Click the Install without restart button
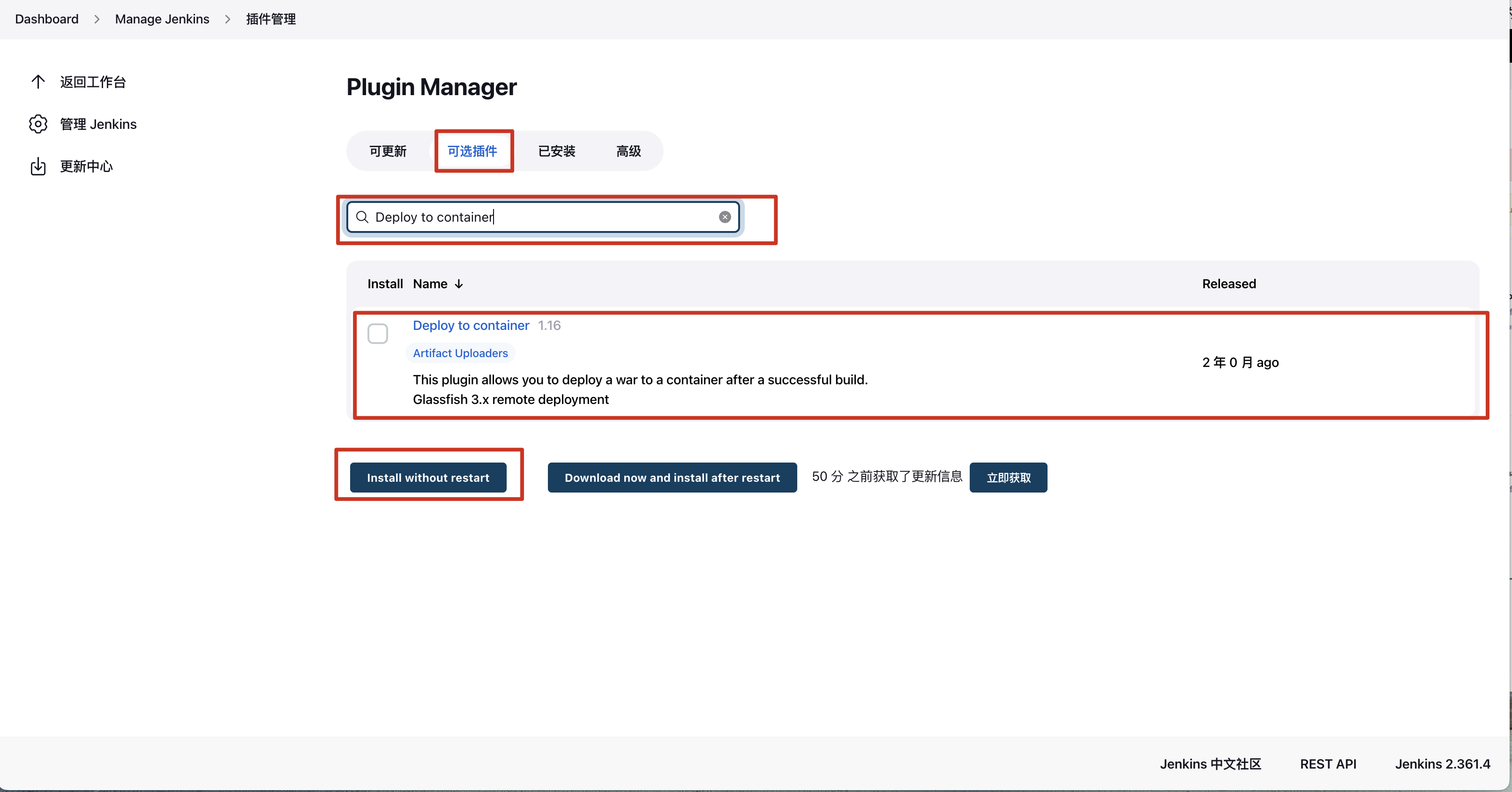 pyautogui.click(x=428, y=478)
